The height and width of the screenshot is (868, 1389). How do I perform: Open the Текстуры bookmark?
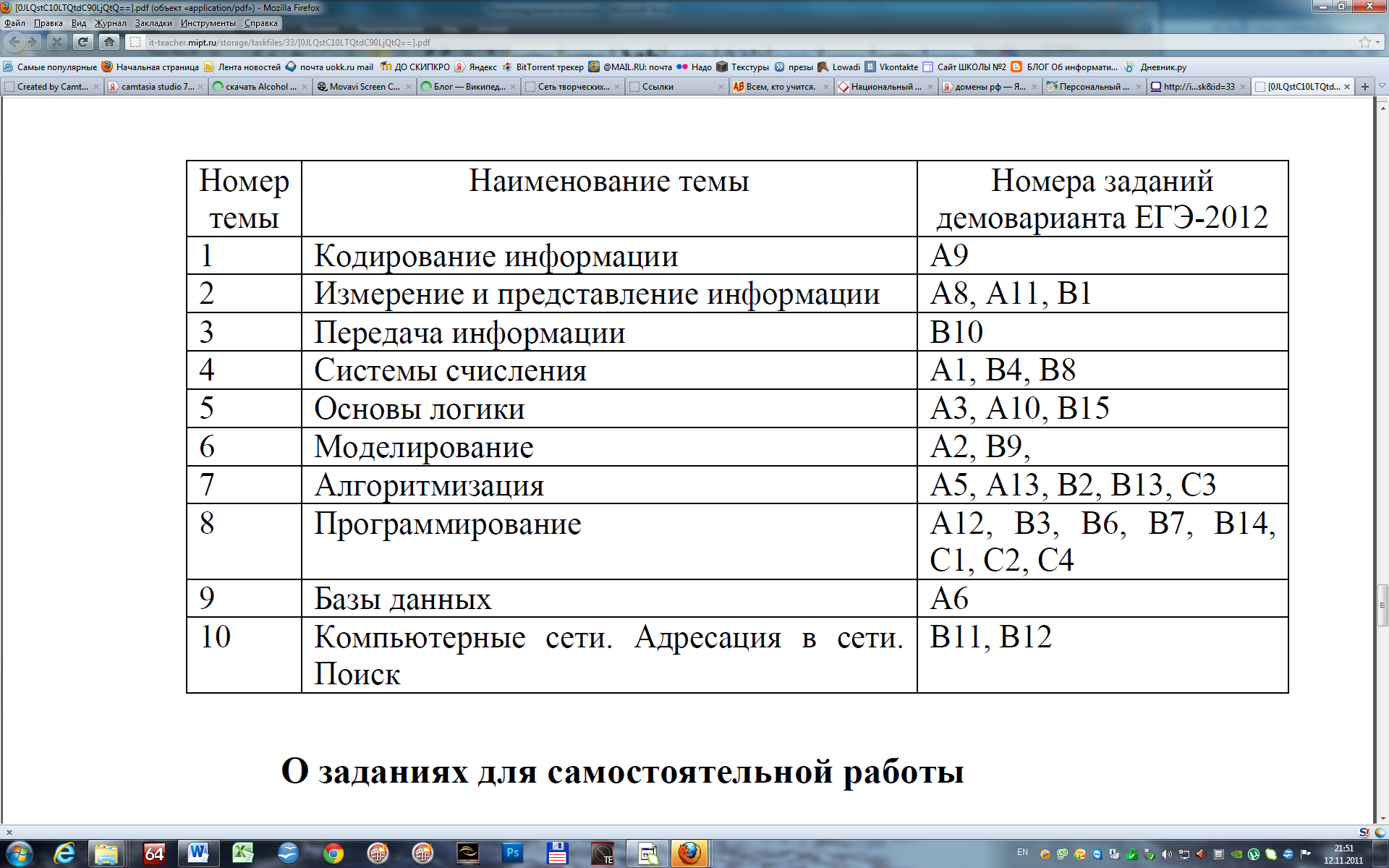pos(743,67)
